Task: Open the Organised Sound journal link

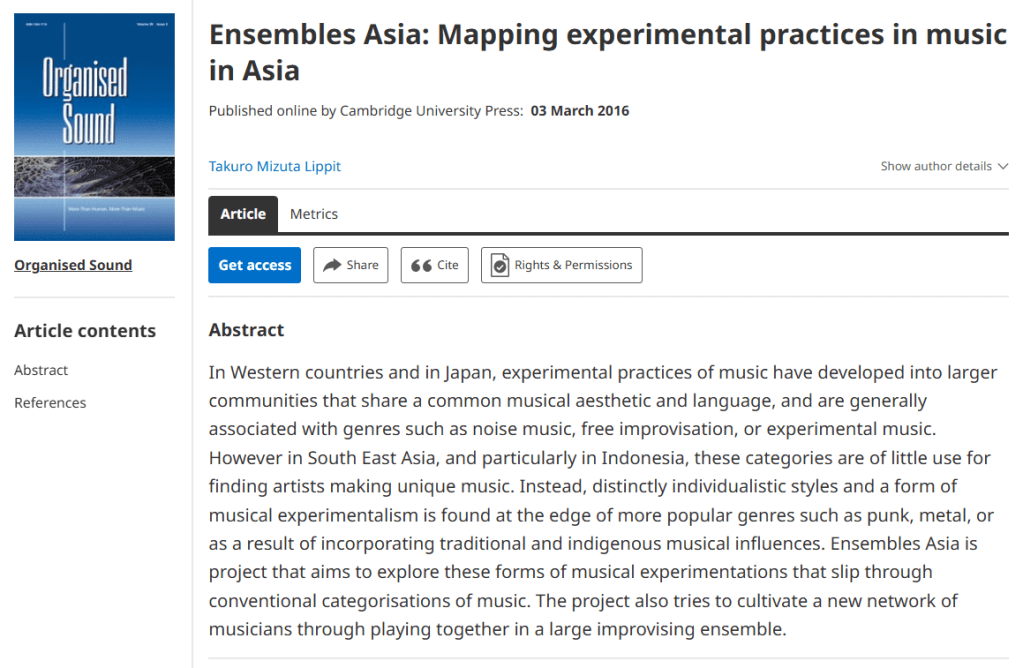Action: [73, 265]
